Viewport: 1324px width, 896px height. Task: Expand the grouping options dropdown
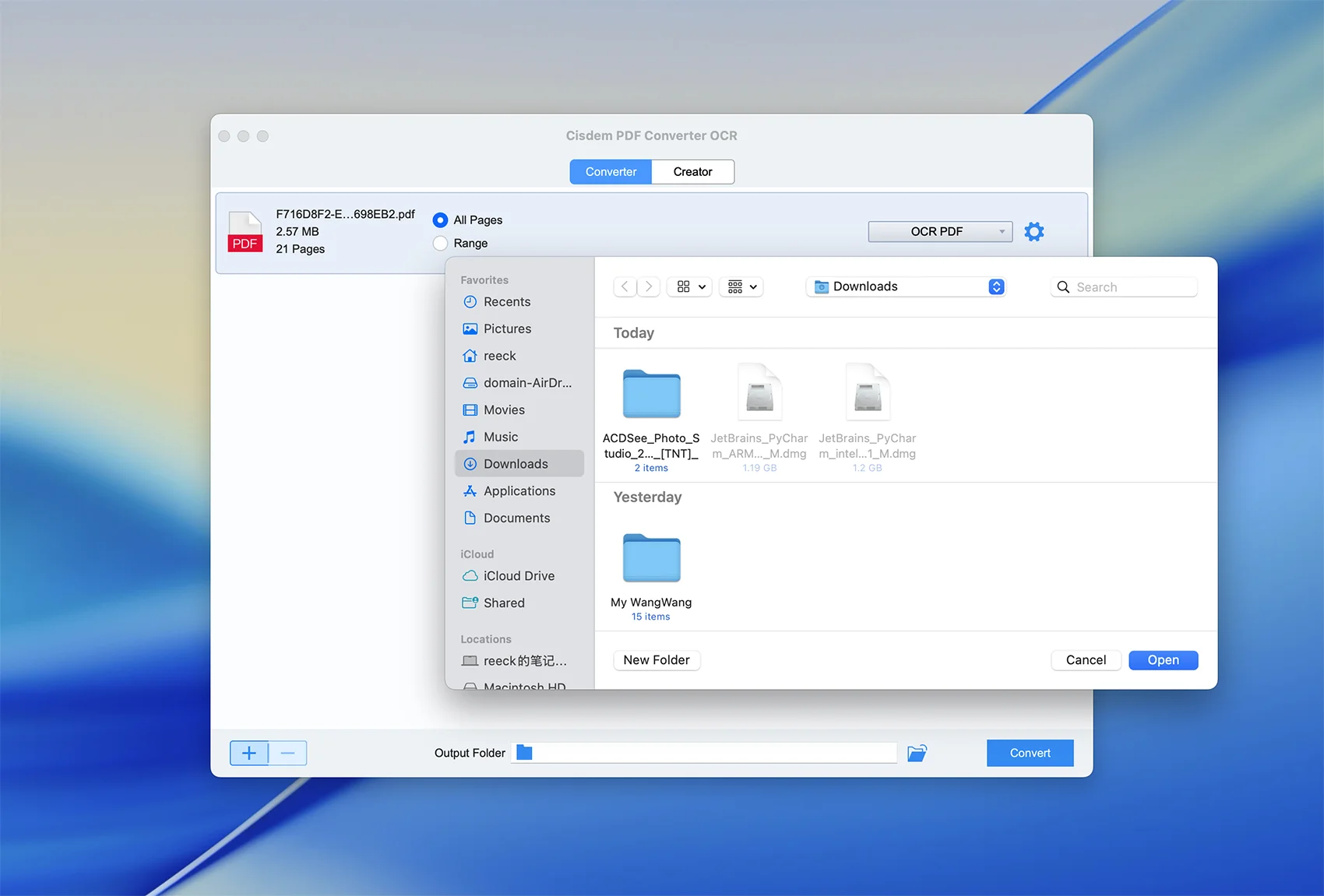[x=741, y=286]
